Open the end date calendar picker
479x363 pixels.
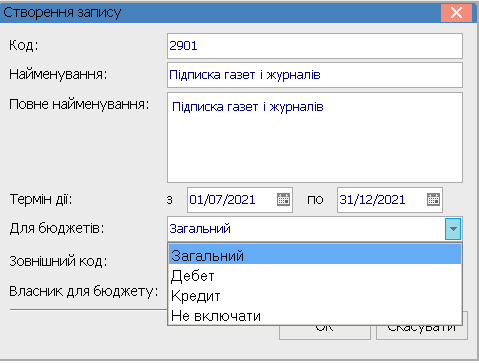pyautogui.click(x=433, y=200)
